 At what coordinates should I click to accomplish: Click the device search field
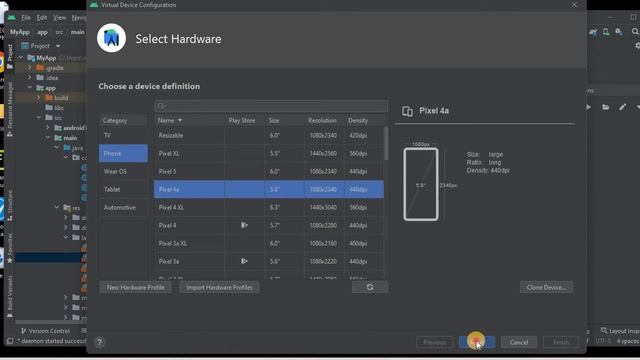271,106
